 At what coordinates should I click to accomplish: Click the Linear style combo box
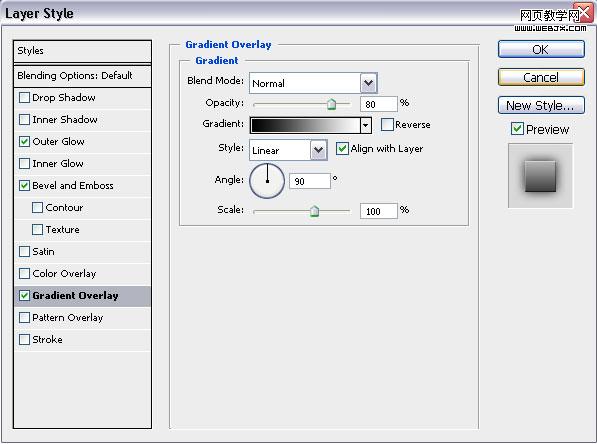coord(288,150)
